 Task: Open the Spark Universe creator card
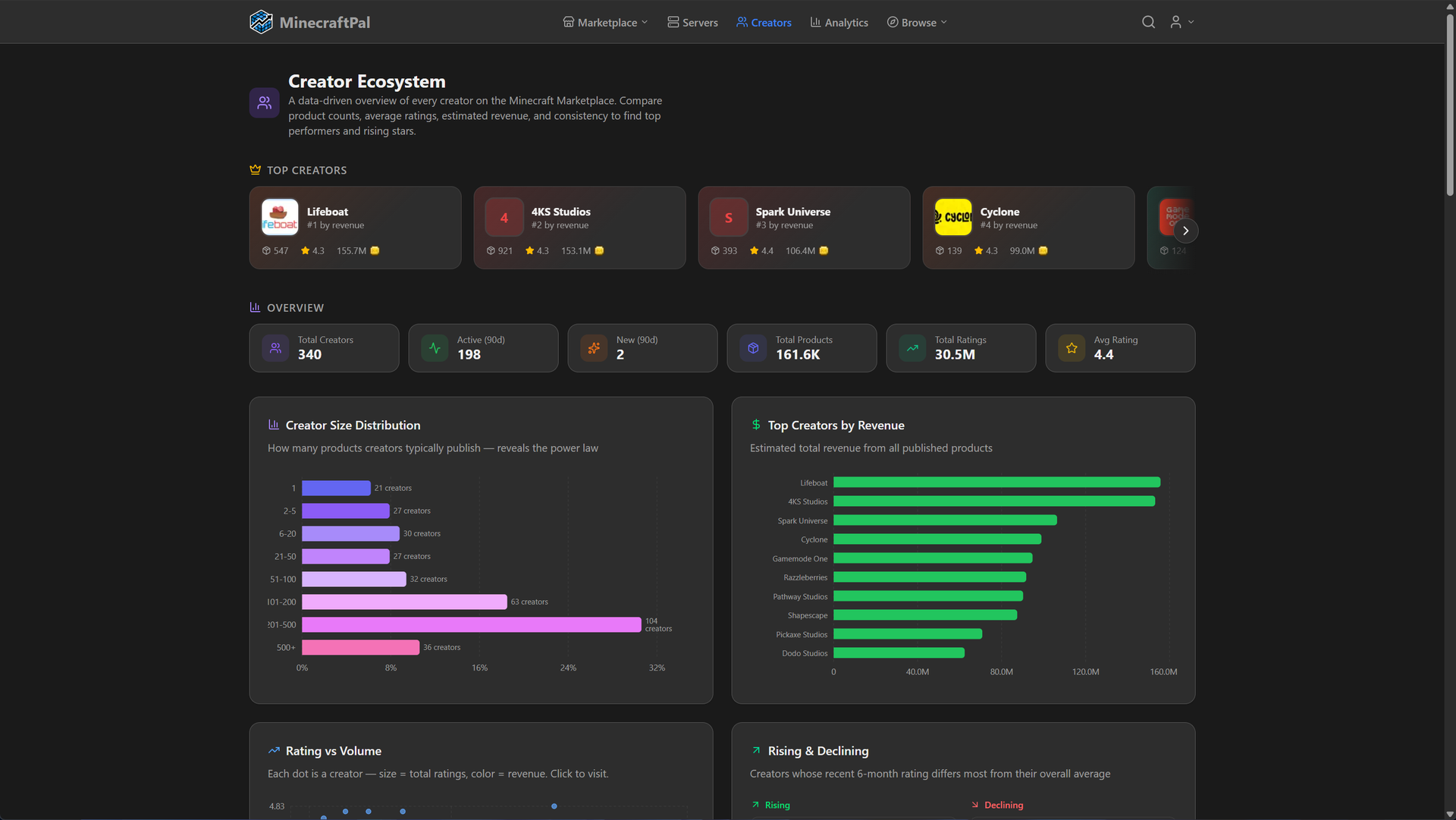click(x=804, y=228)
